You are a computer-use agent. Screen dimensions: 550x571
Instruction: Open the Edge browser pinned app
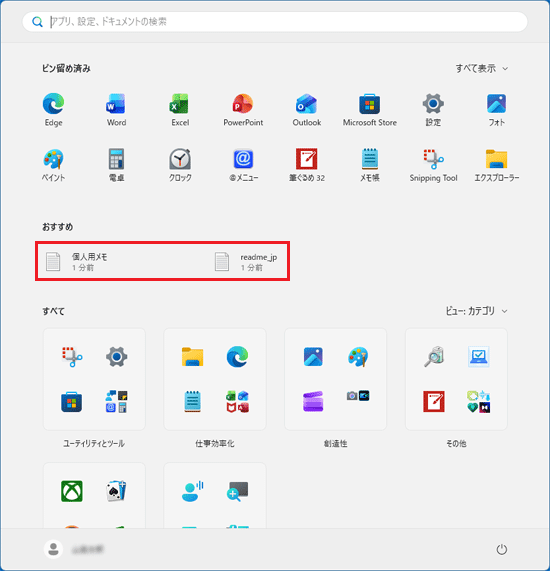[54, 110]
